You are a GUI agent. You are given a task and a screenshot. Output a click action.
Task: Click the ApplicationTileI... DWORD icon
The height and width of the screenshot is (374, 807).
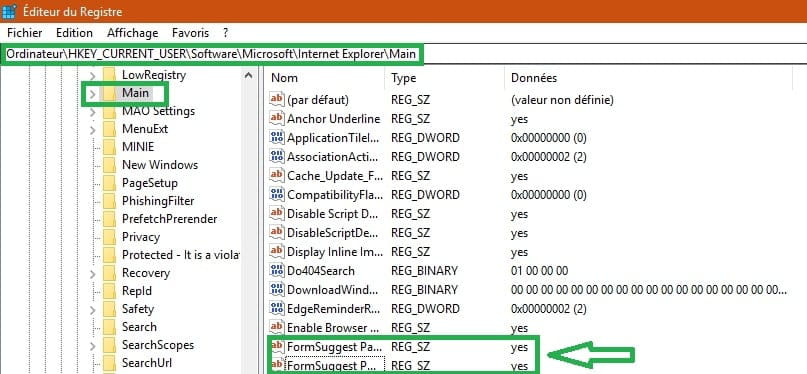click(x=277, y=137)
